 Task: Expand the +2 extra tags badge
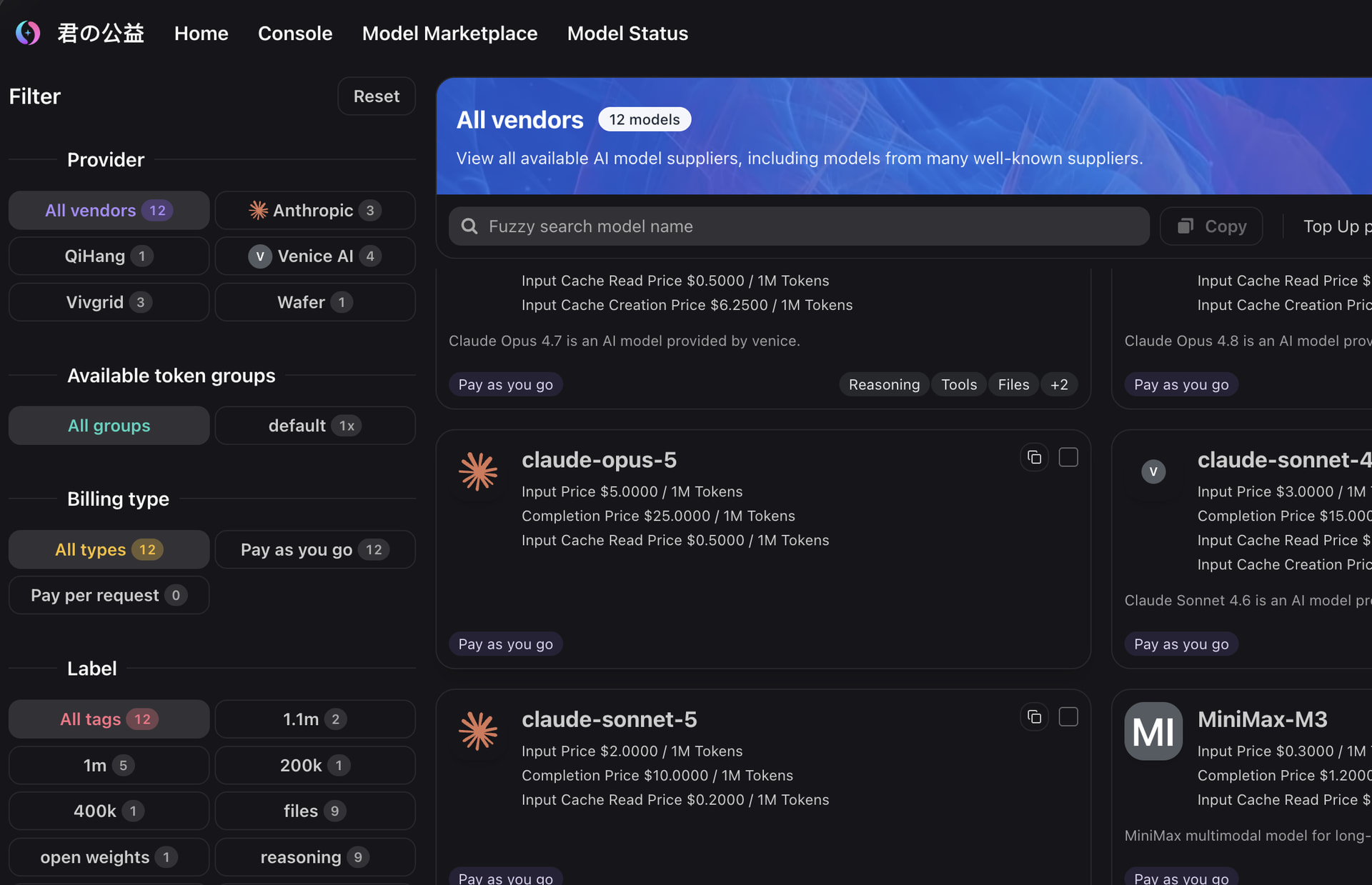click(x=1059, y=384)
